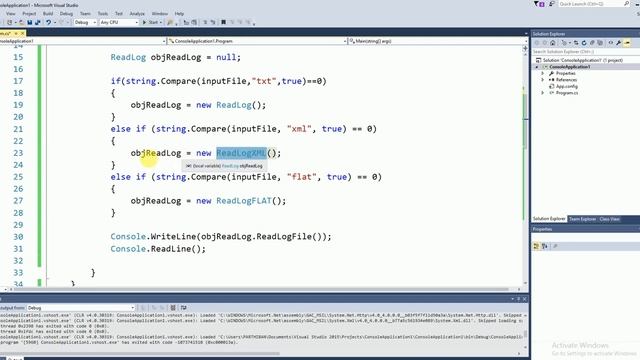The image size is (640, 360).
Task: Click the highlighted ReadLogXML text
Action: pyautogui.click(x=241, y=153)
